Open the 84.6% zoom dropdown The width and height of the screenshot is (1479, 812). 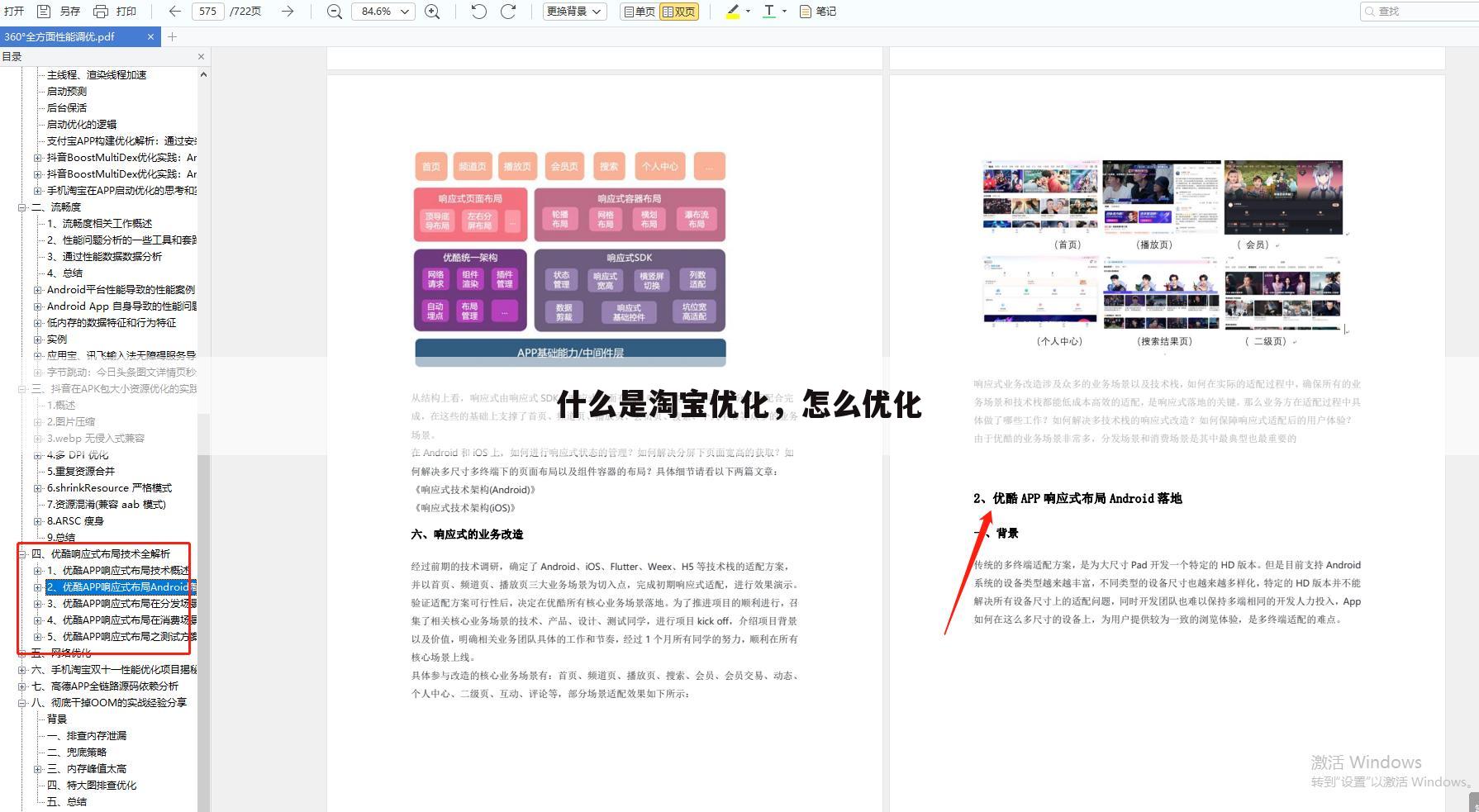pos(383,12)
